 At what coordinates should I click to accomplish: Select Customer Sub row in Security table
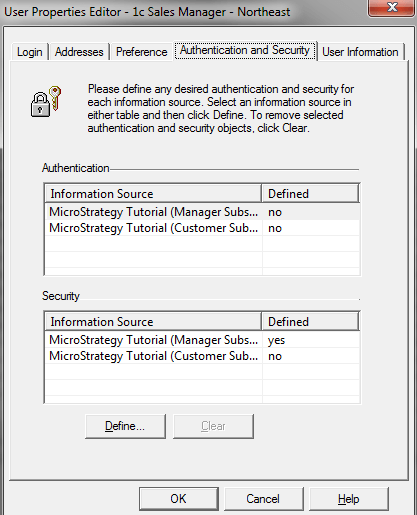point(202,356)
